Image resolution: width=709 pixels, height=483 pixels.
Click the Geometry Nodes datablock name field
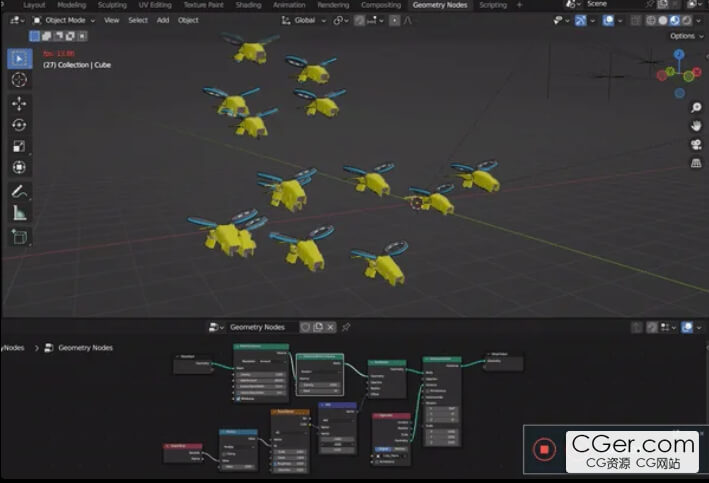coord(257,327)
